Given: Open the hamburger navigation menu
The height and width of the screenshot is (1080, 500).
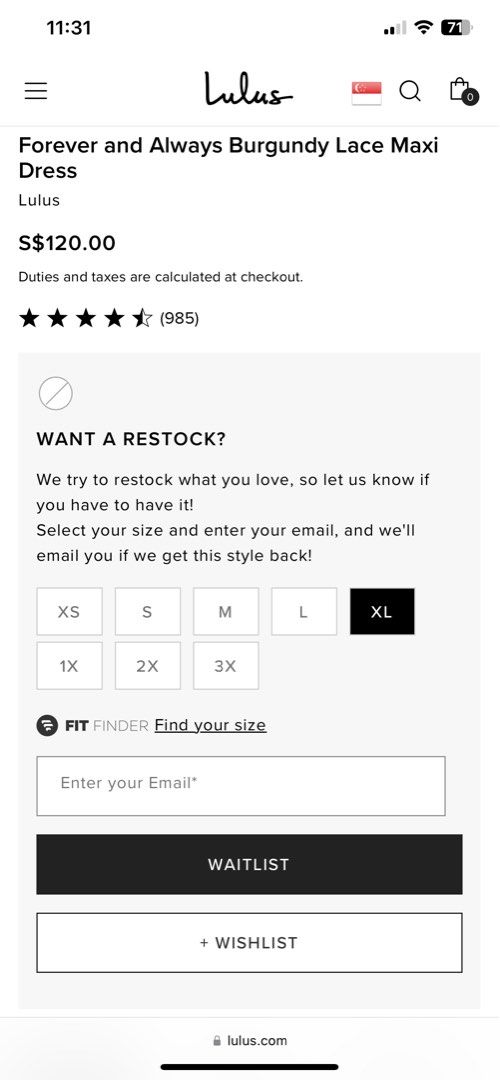Looking at the screenshot, I should pyautogui.click(x=36, y=91).
